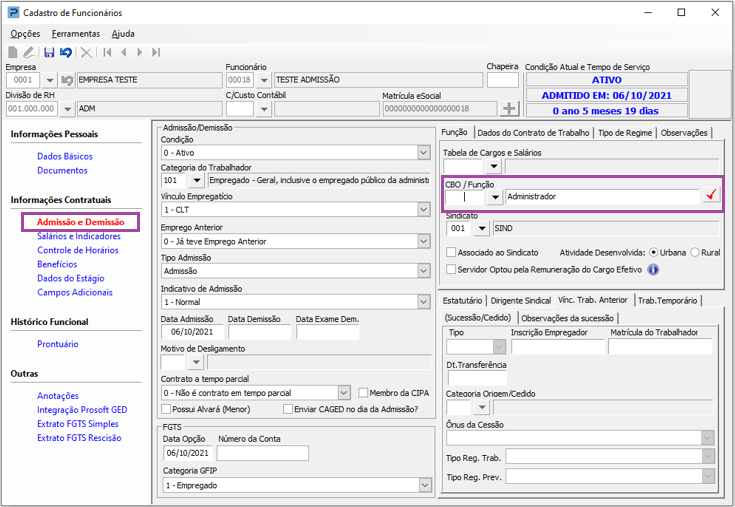Open the Opções menu
The image size is (735, 507).
pyautogui.click(x=25, y=34)
